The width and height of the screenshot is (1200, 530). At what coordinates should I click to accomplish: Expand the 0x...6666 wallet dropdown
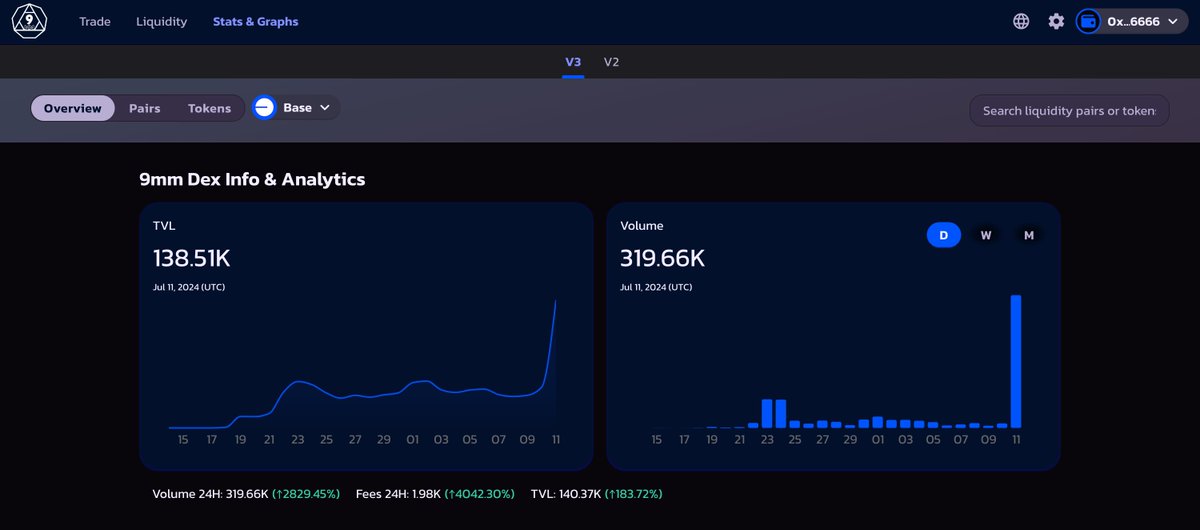pos(1134,21)
